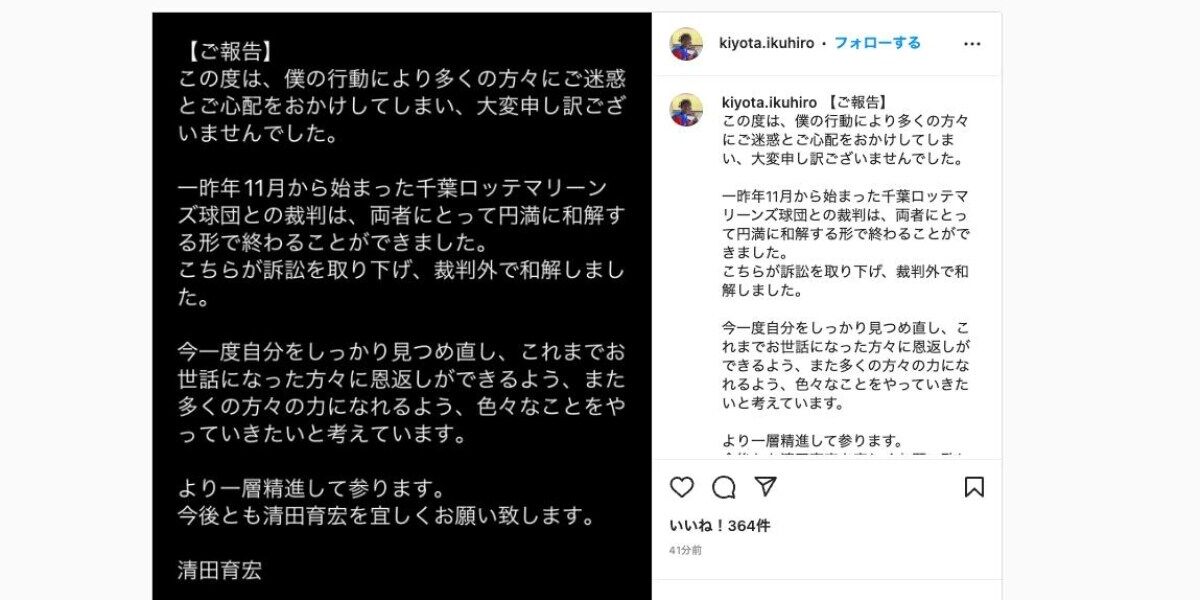Screen dimensions: 1200x600
Task: Select the 千葉ロッテマ caption paragraph in the side panel
Action: click(845, 242)
